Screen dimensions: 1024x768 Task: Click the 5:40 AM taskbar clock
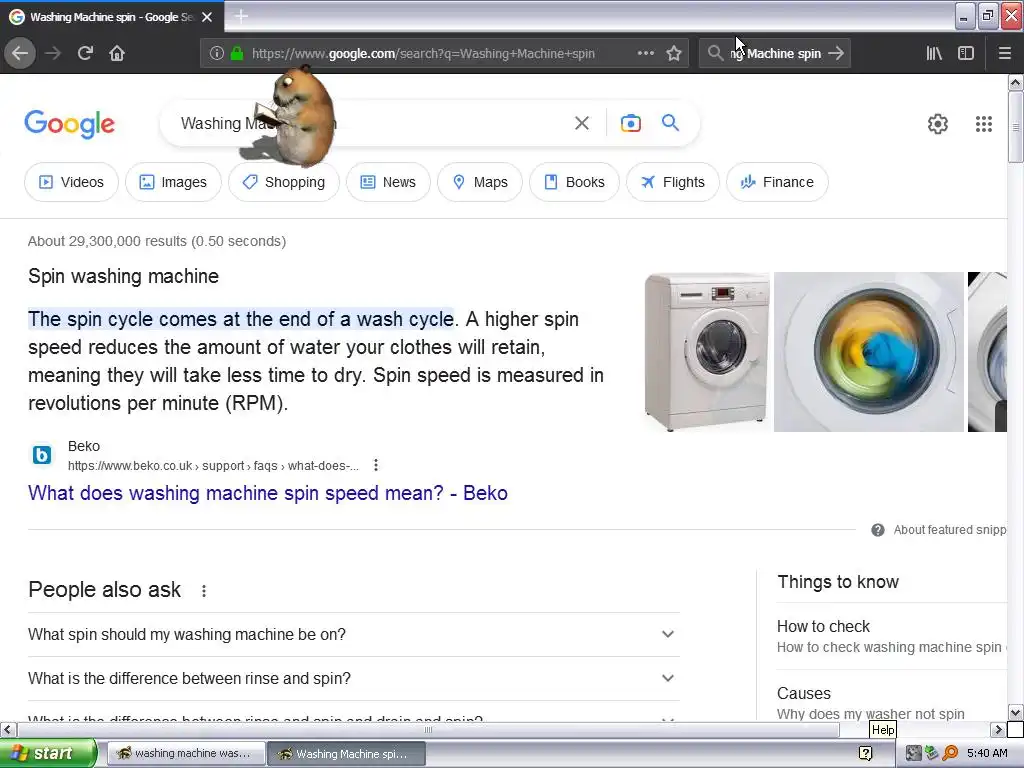tap(987, 753)
